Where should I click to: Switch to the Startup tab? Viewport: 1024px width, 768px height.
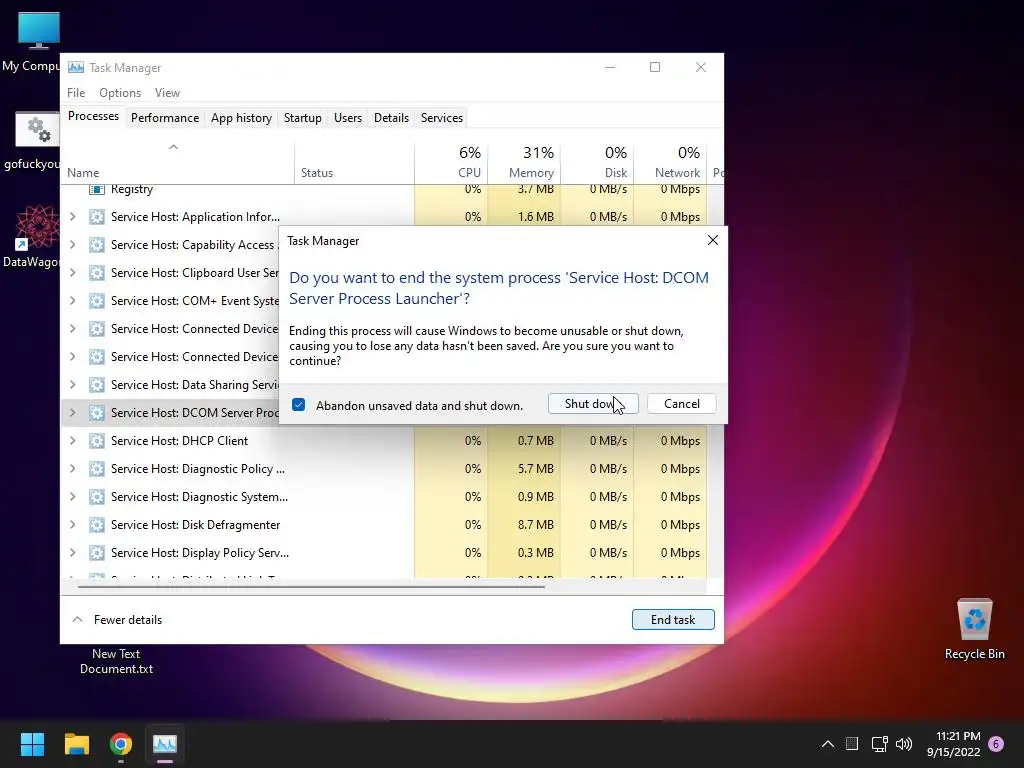(302, 118)
